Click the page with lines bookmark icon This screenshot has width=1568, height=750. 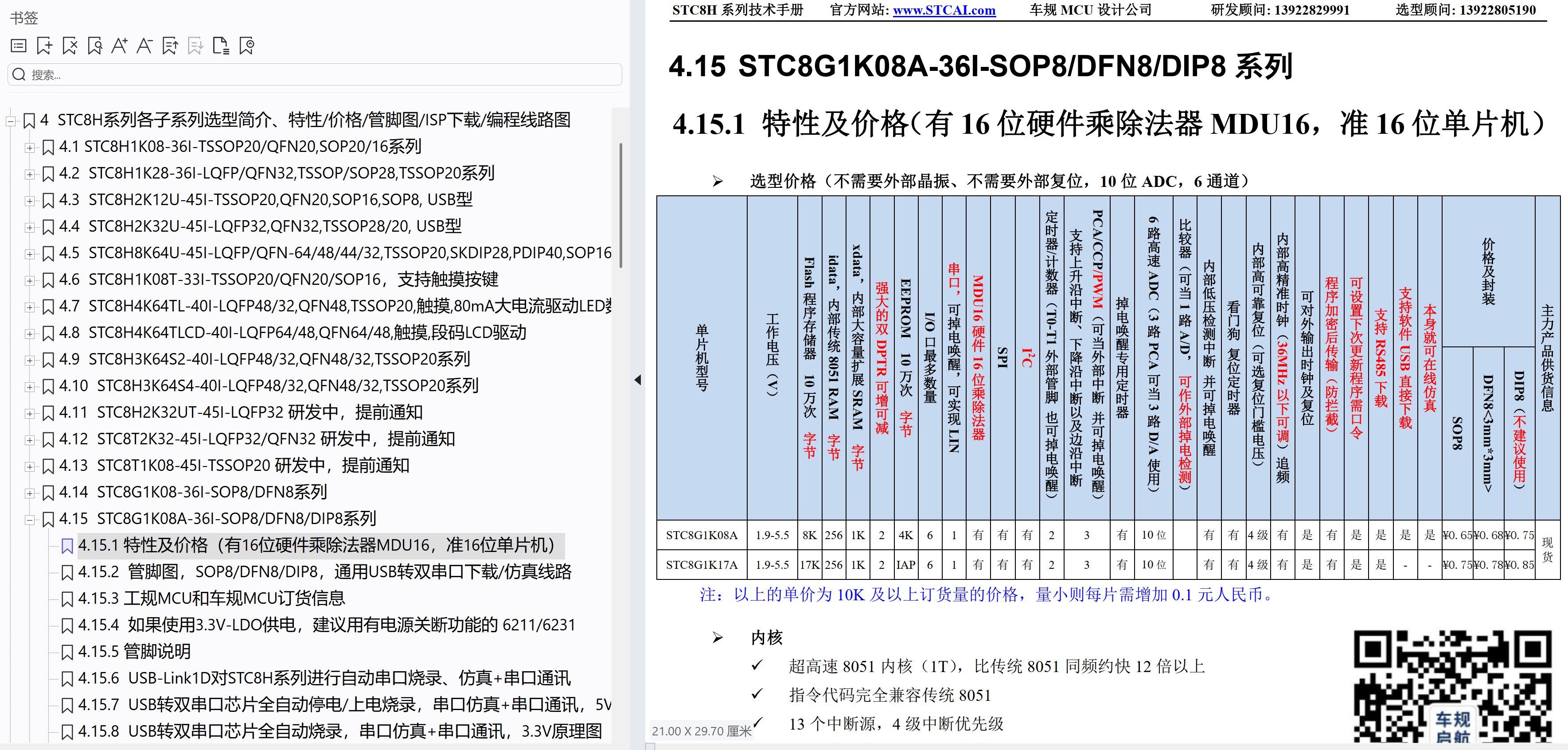tap(221, 46)
